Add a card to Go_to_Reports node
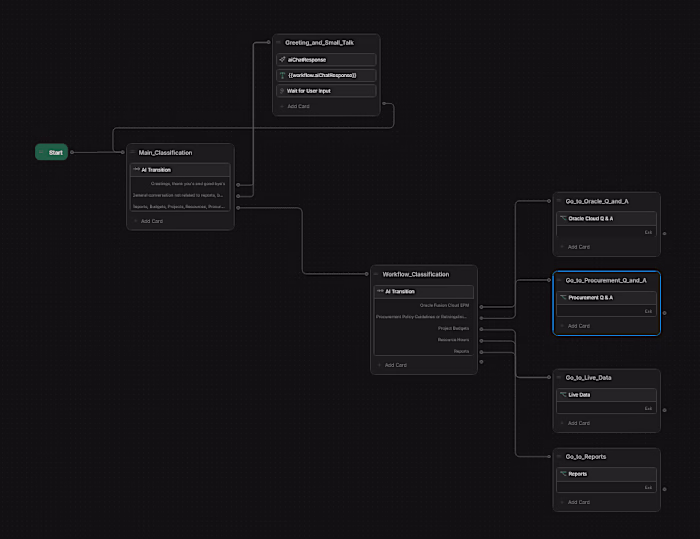Screen dimensions: 700x539 (575, 502)
